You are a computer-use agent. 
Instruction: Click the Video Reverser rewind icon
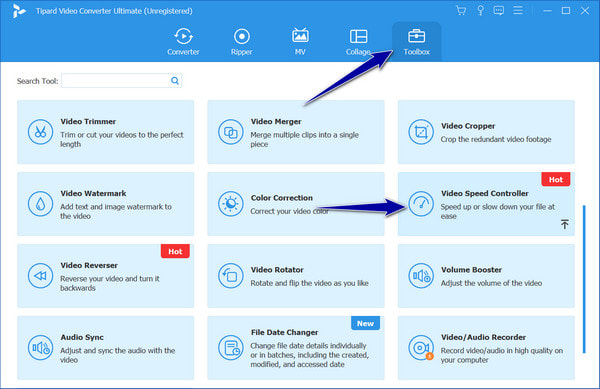click(40, 276)
